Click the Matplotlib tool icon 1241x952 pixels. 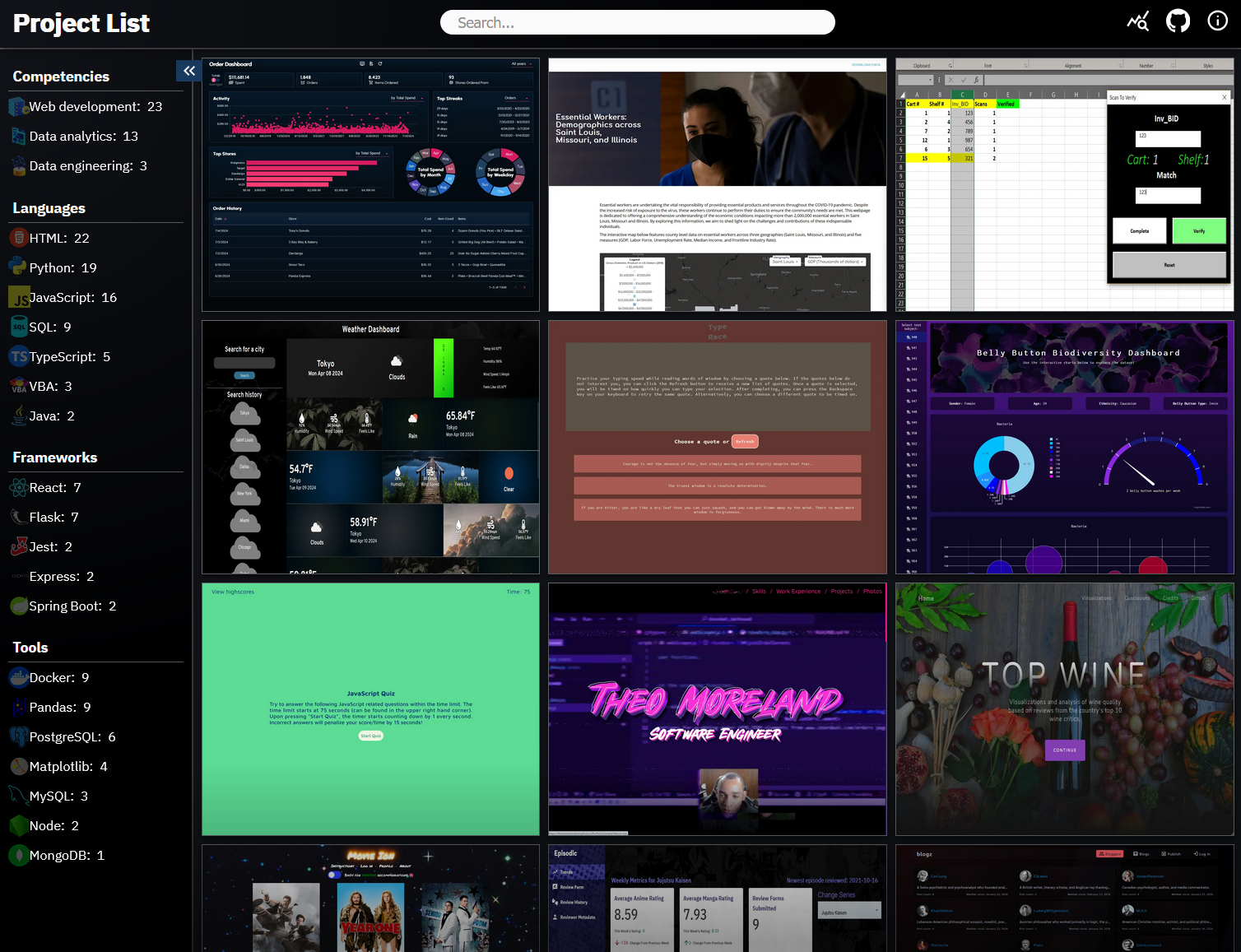(19, 767)
